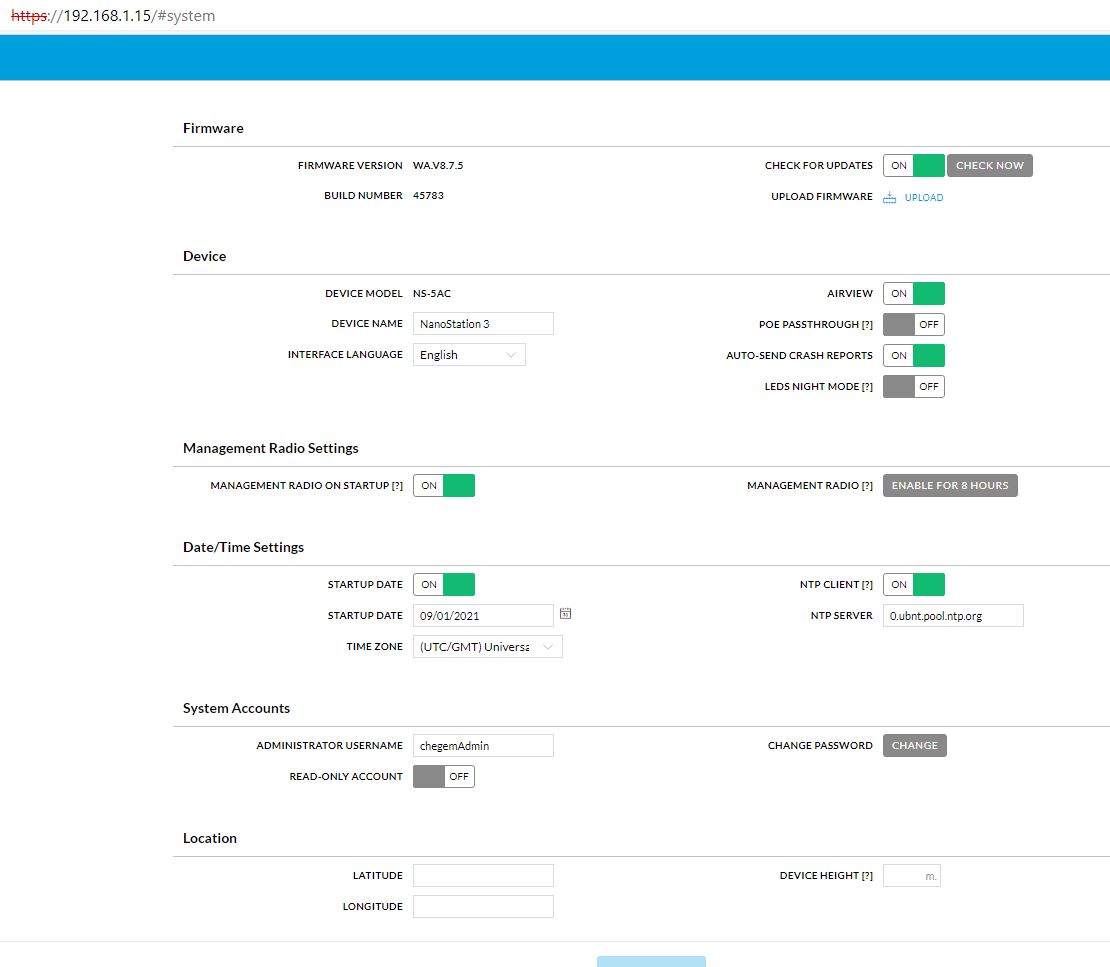Click the LEDs Night Mode [?] help label
The height and width of the screenshot is (967, 1110).
tap(818, 387)
